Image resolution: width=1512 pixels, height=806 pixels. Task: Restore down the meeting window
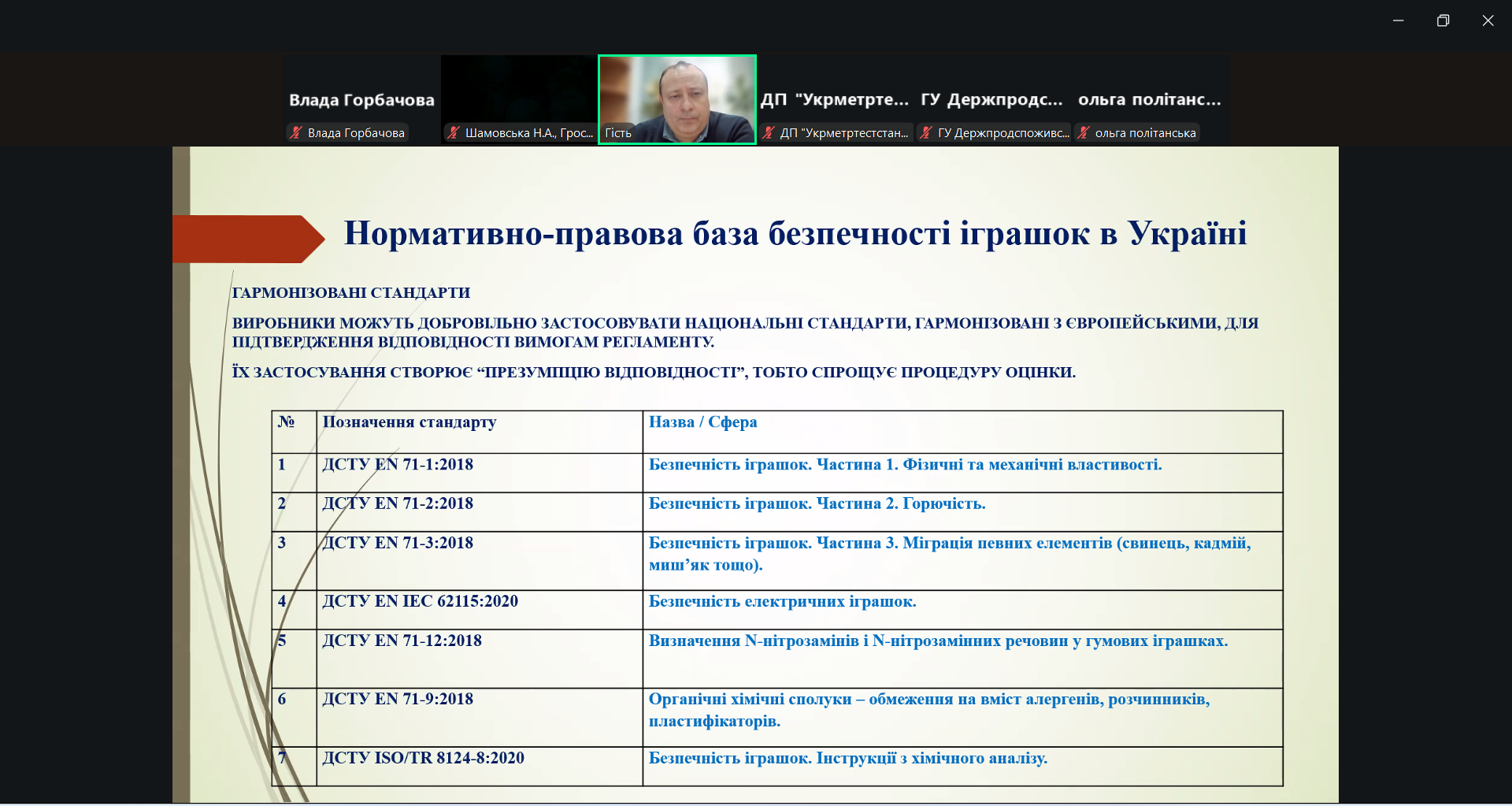click(x=1443, y=20)
